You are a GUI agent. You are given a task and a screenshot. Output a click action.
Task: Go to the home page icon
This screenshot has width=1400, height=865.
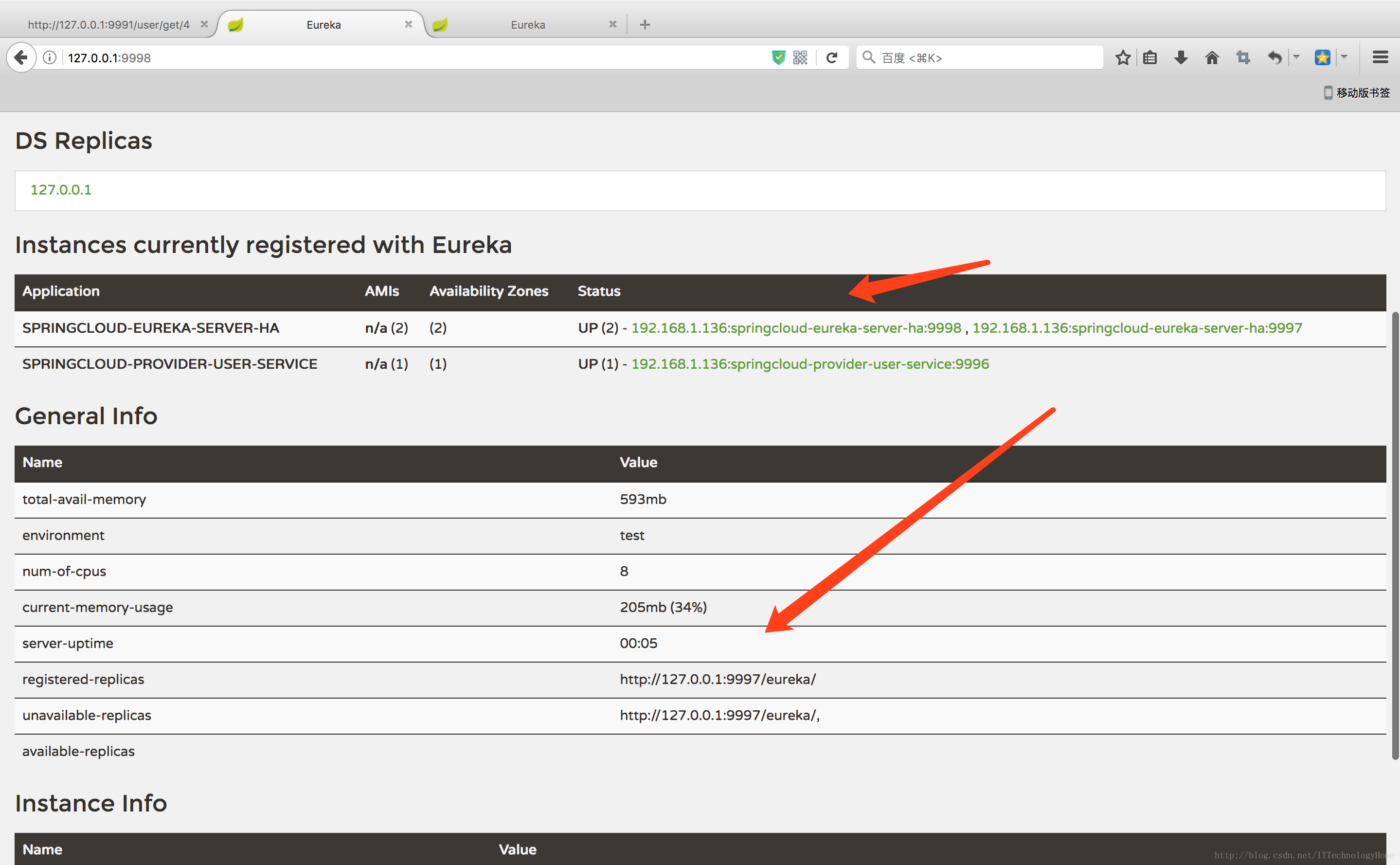pyautogui.click(x=1212, y=58)
